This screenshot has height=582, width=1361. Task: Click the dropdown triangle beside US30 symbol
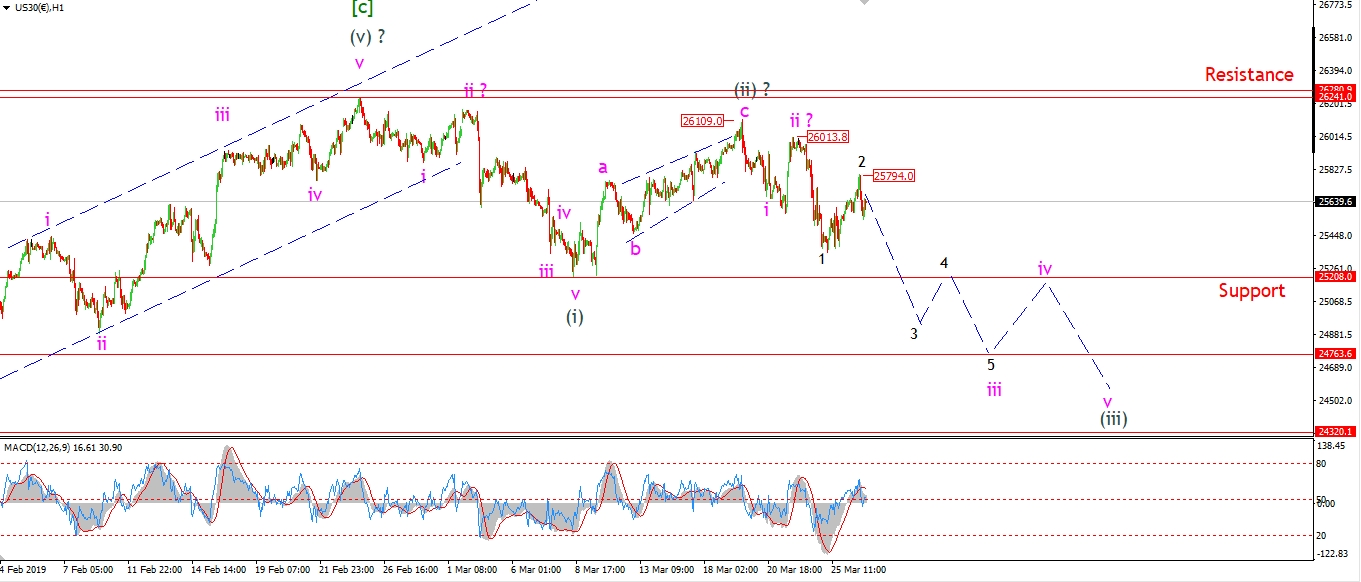pyautogui.click(x=6, y=6)
